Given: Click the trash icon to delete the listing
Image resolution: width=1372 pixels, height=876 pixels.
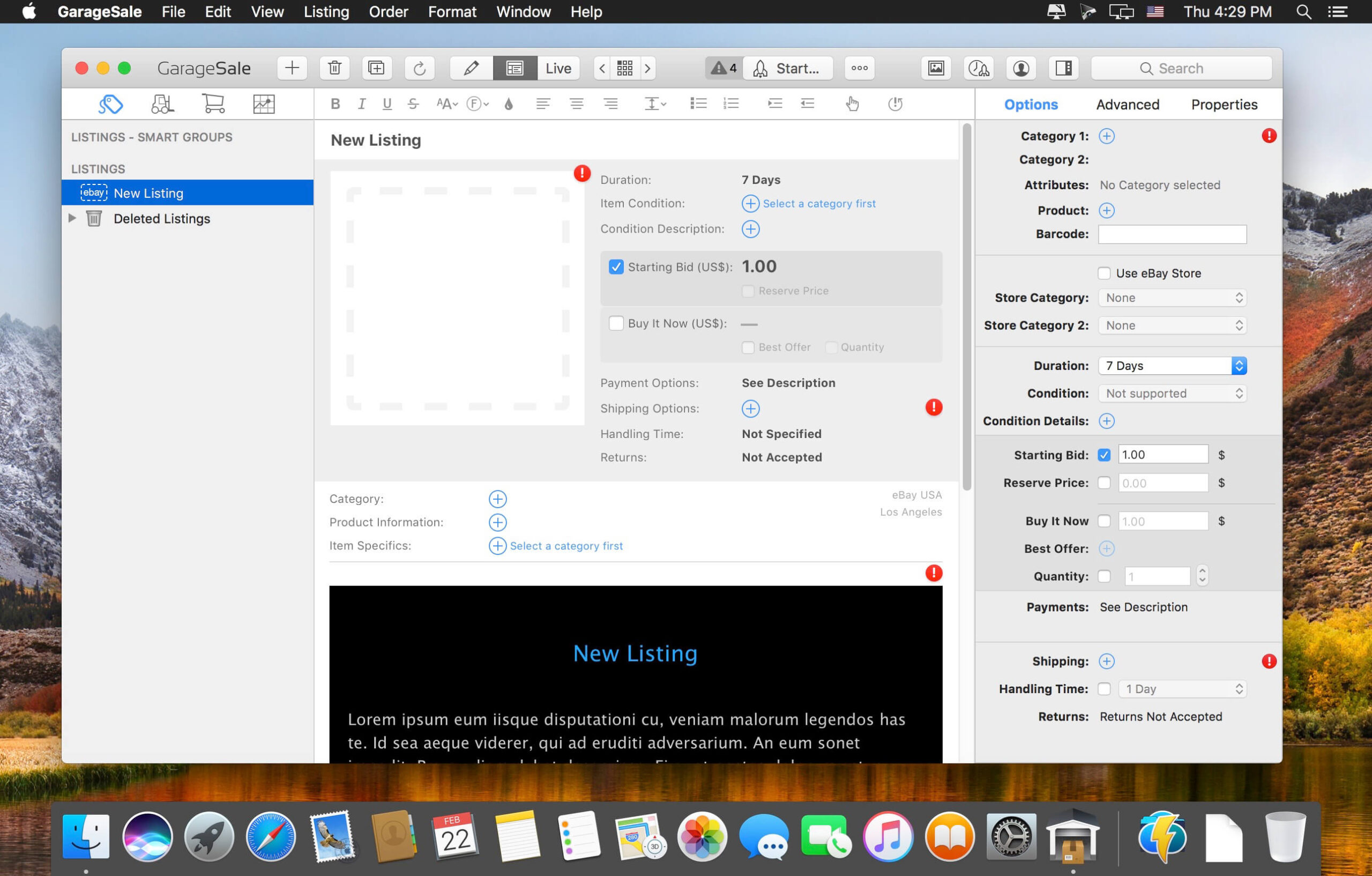Looking at the screenshot, I should point(334,68).
